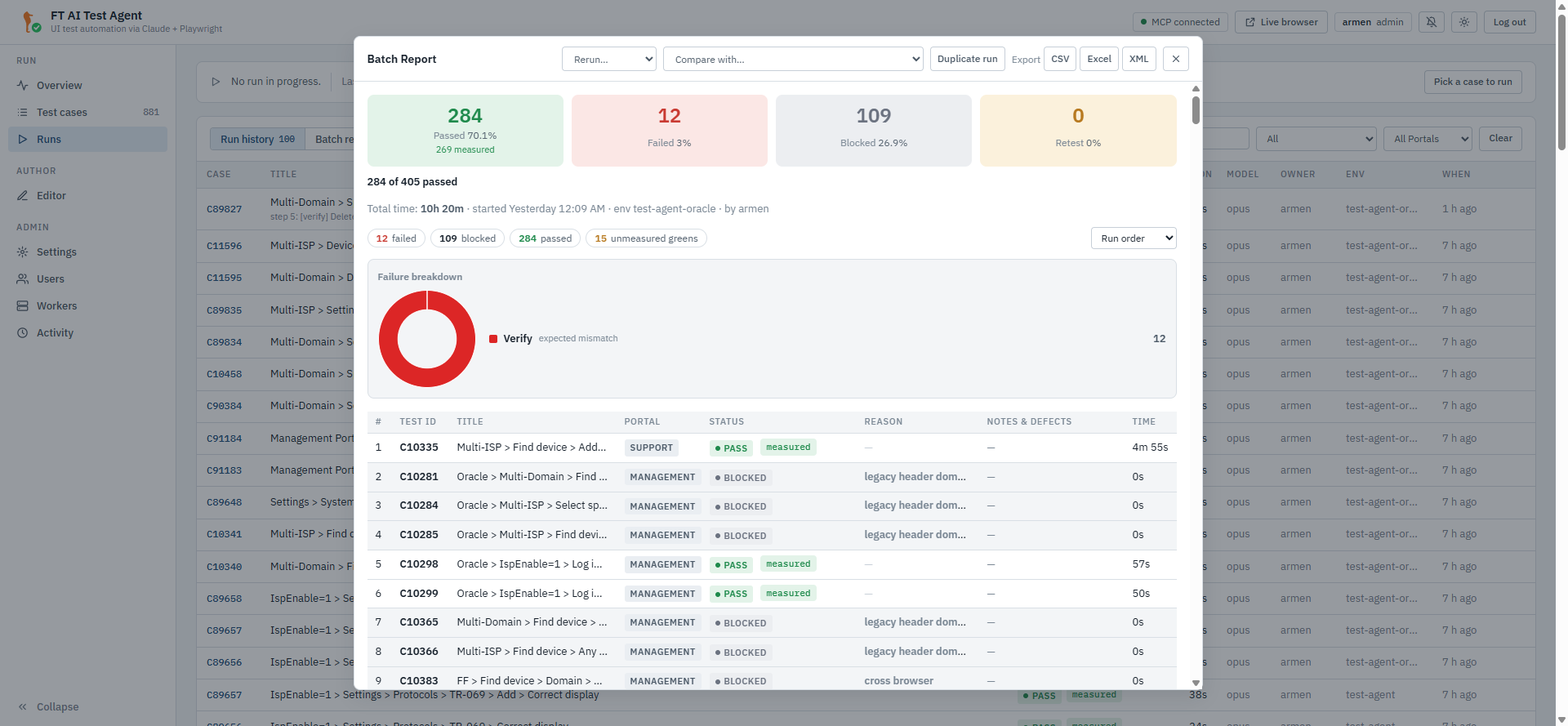Click the Duplicate run button
The image size is (1568, 726).
pos(967,59)
